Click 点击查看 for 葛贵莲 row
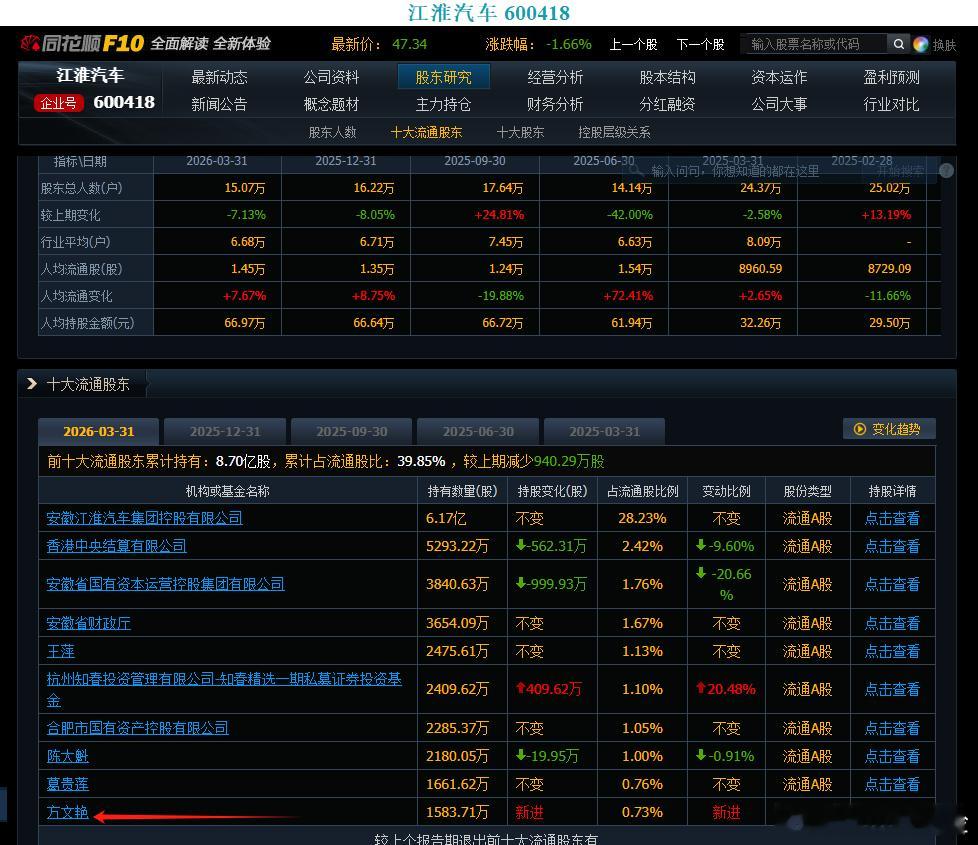Image resolution: width=978 pixels, height=845 pixels. point(892,785)
